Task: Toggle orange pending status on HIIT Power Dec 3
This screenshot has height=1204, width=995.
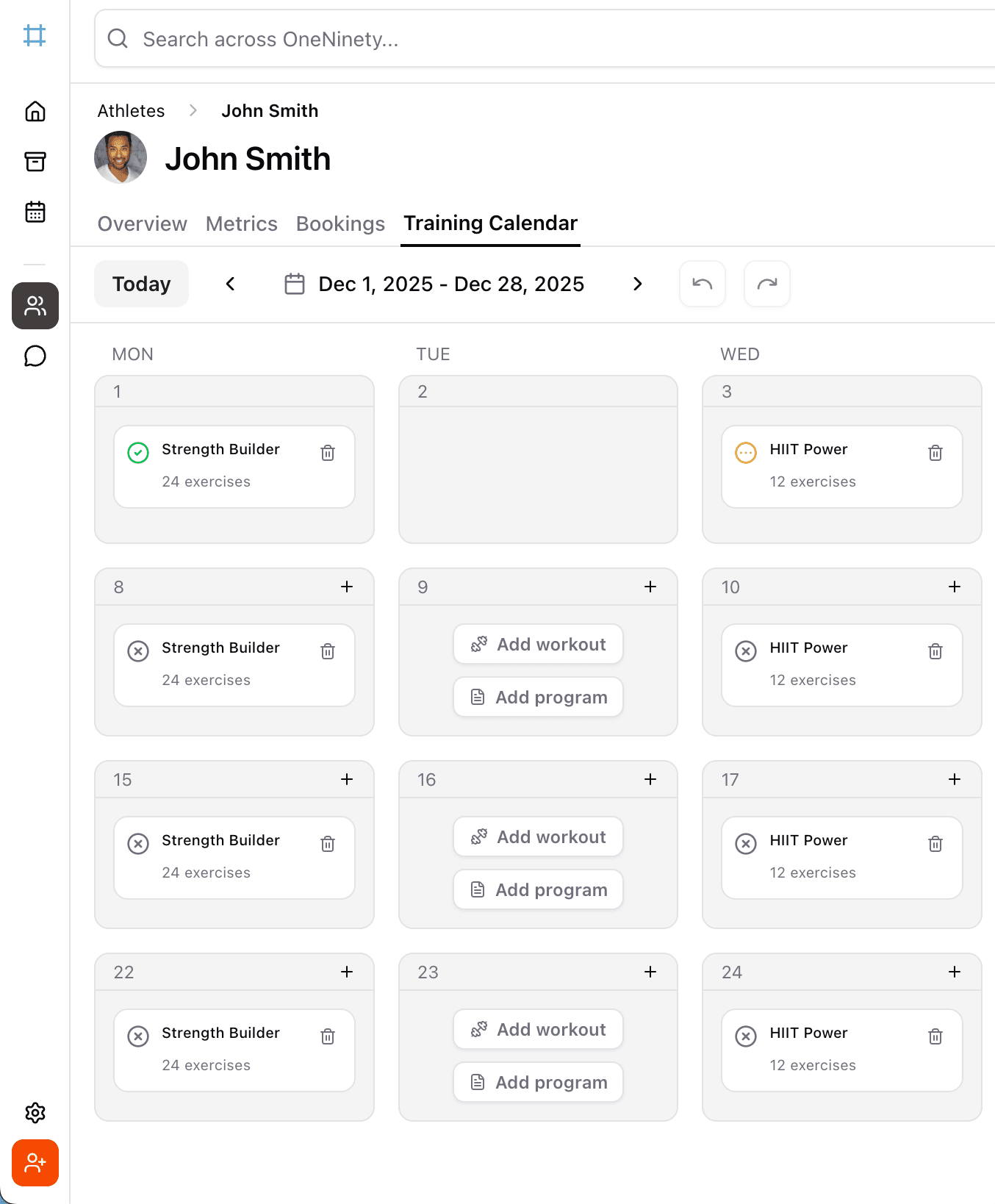Action: [x=746, y=453]
